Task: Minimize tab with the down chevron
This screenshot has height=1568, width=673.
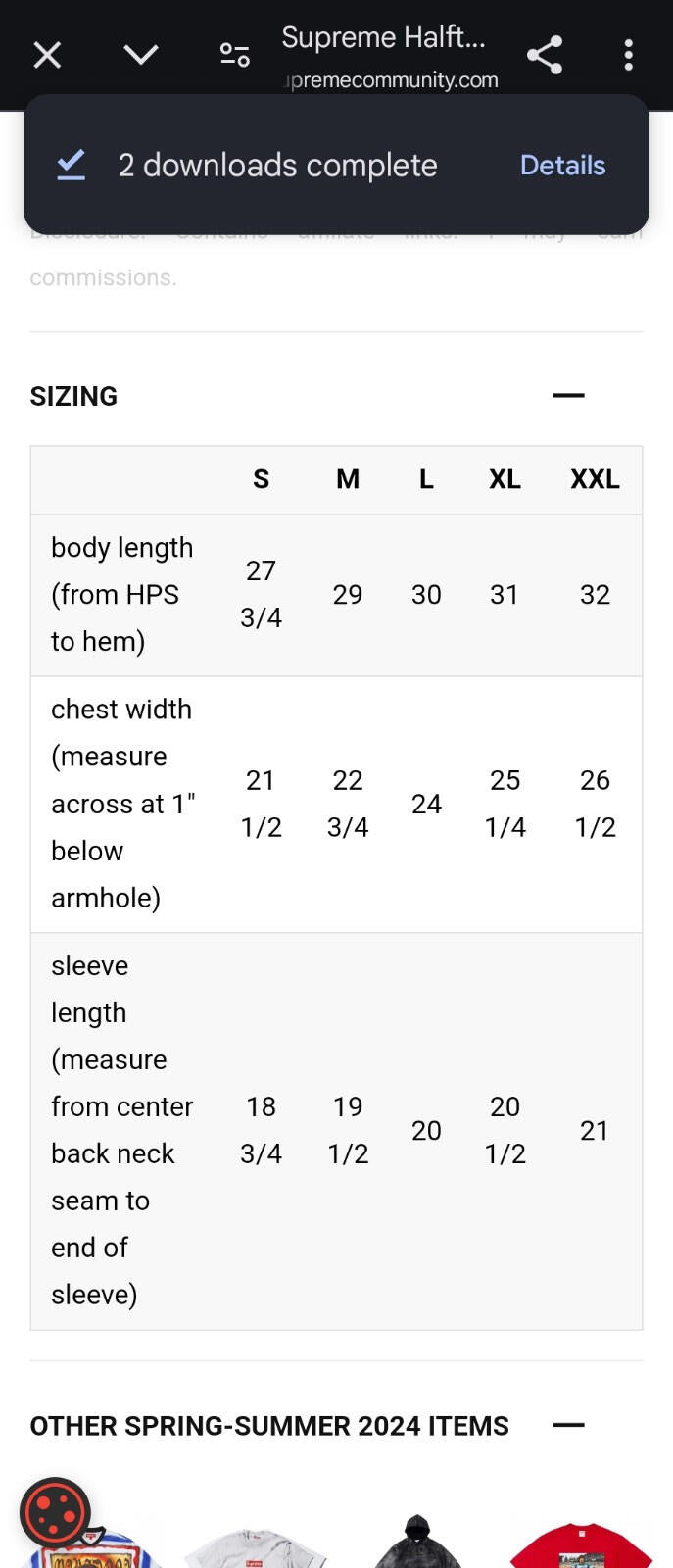Action: (x=141, y=55)
